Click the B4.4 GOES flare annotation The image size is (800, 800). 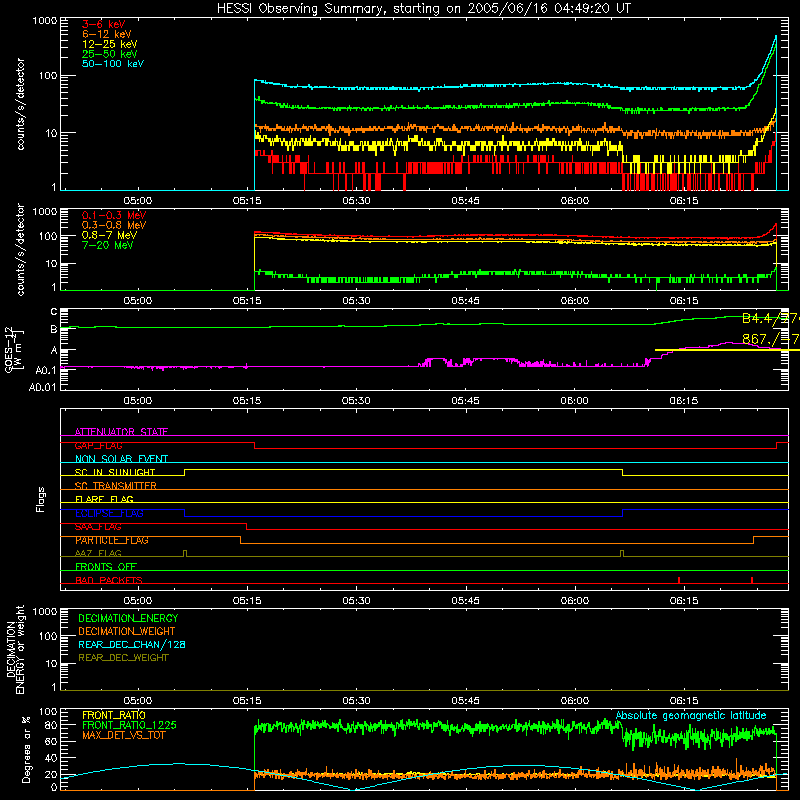(770, 319)
